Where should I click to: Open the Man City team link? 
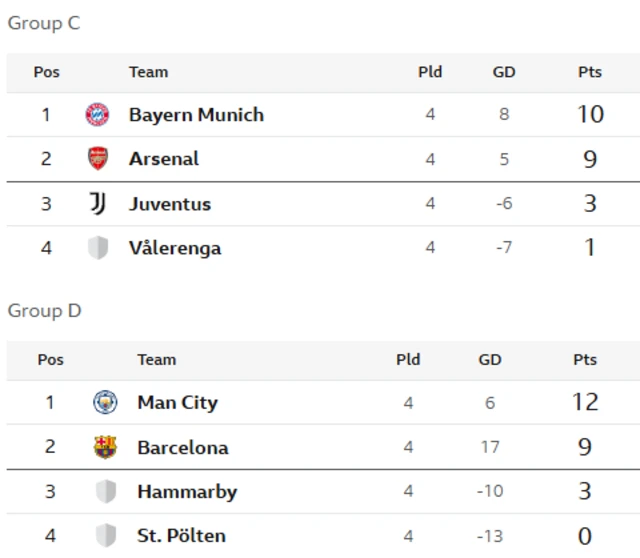click(x=178, y=402)
